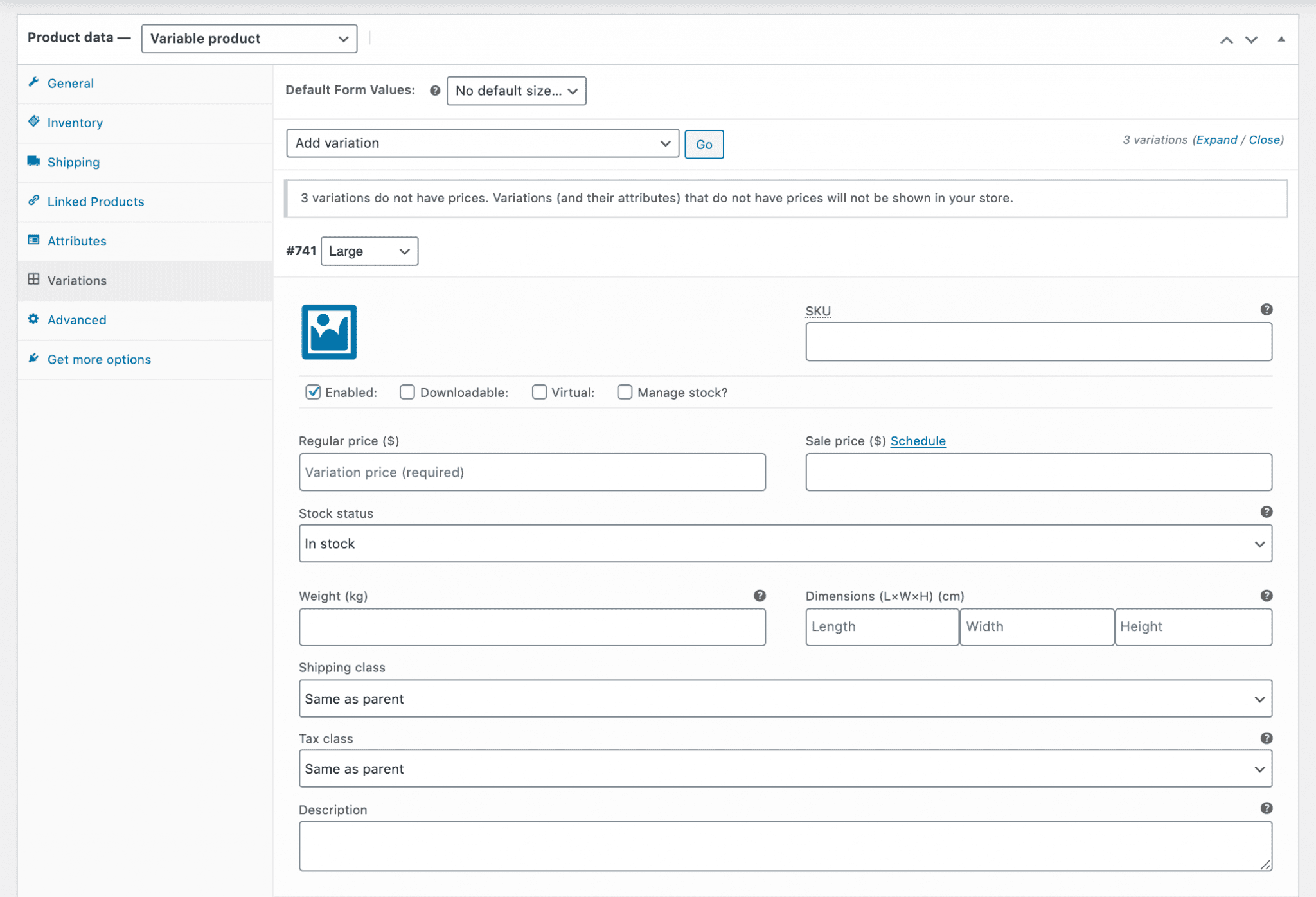This screenshot has height=897, width=1316.
Task: Open the Shipping class dropdown
Action: 785,698
